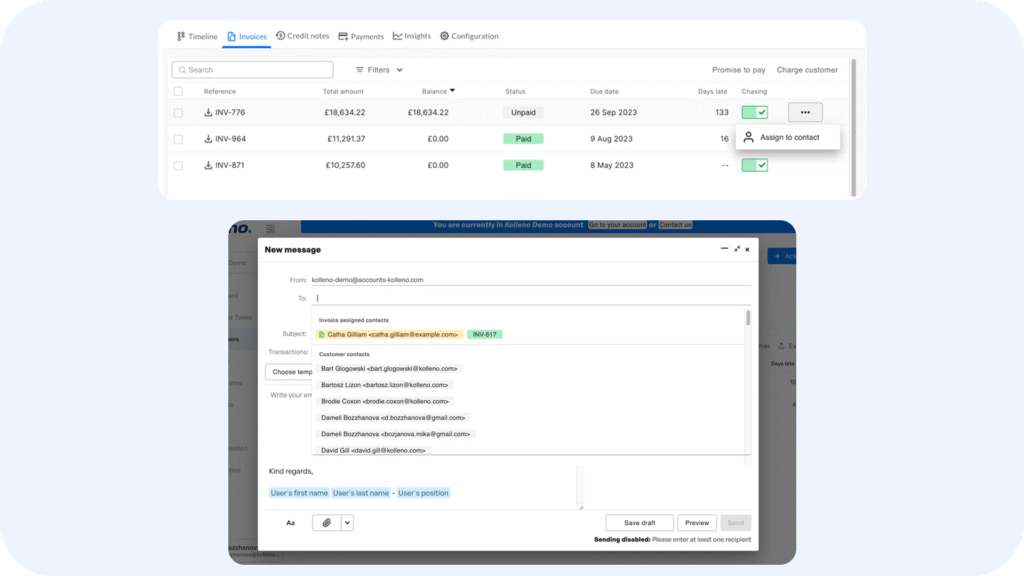Tick the checkbox for row INV-964
This screenshot has height=576, width=1024.
click(179, 139)
